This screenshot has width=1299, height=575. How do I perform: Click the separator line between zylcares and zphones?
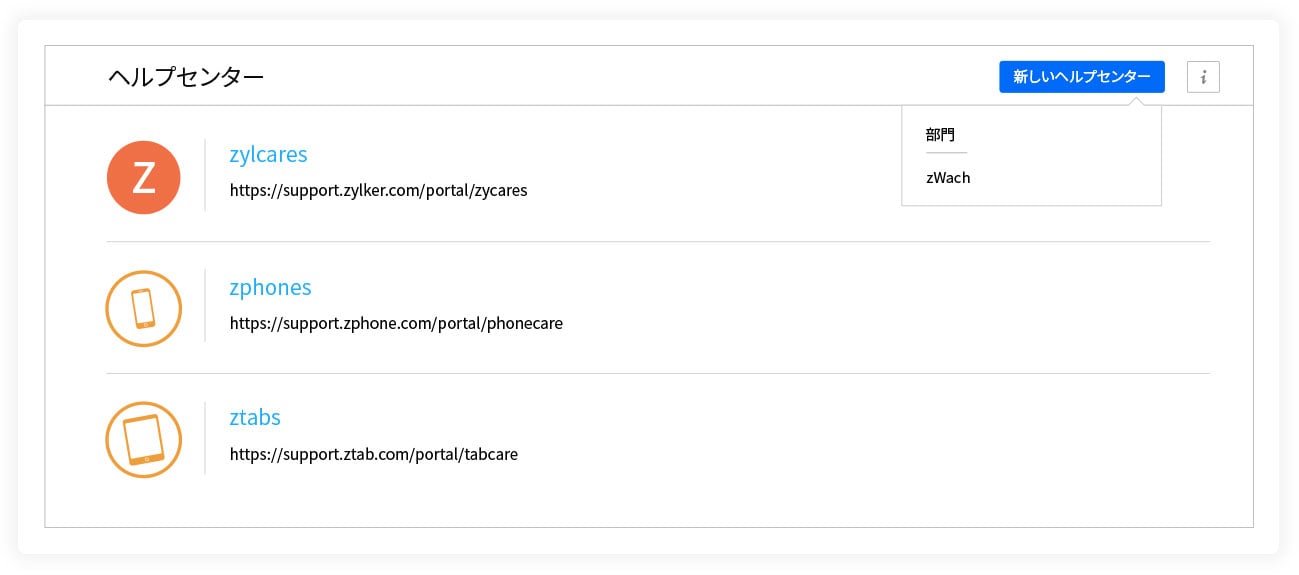click(658, 241)
